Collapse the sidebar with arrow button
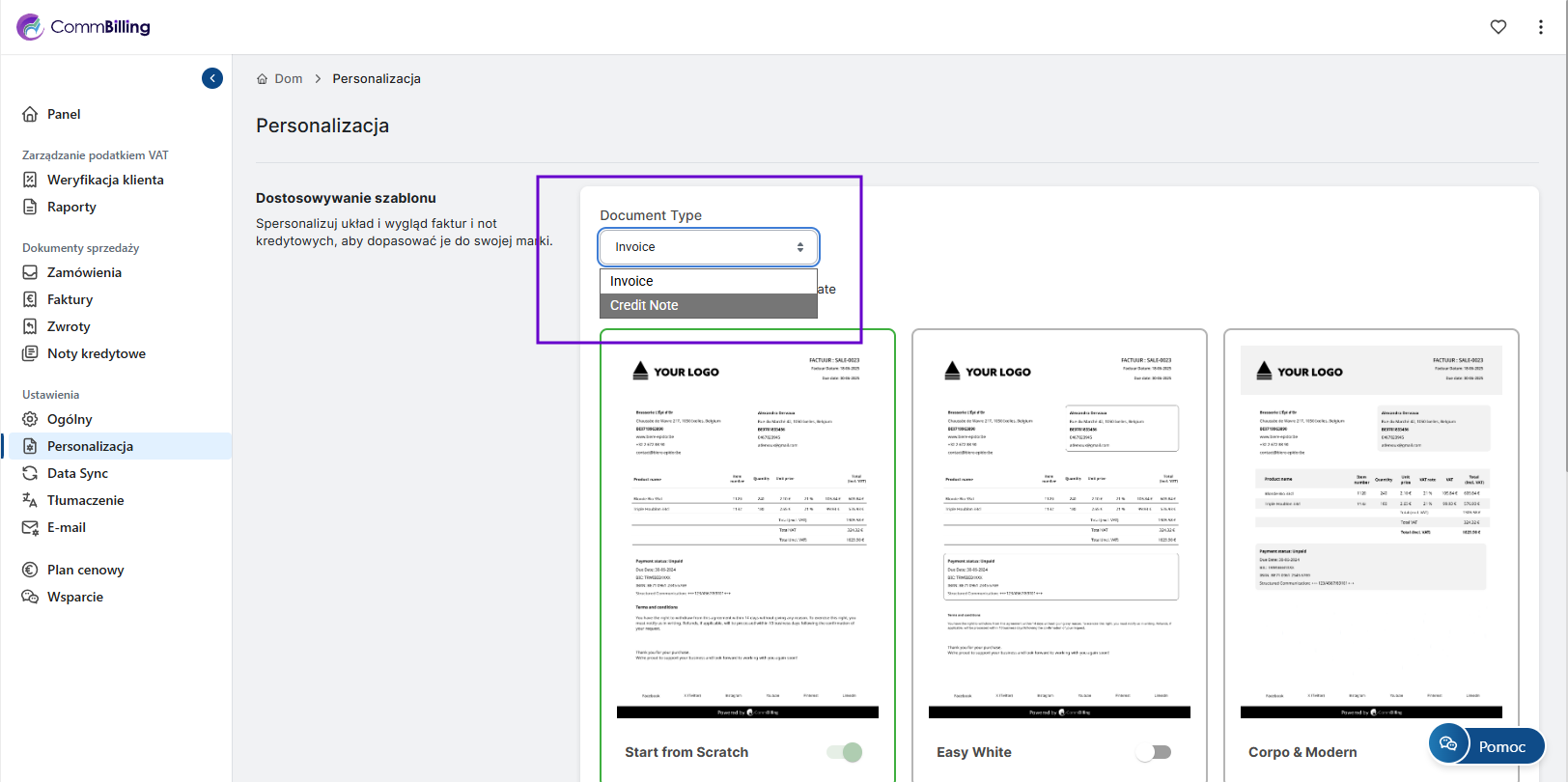This screenshot has width=1568, height=782. pyautogui.click(x=212, y=78)
